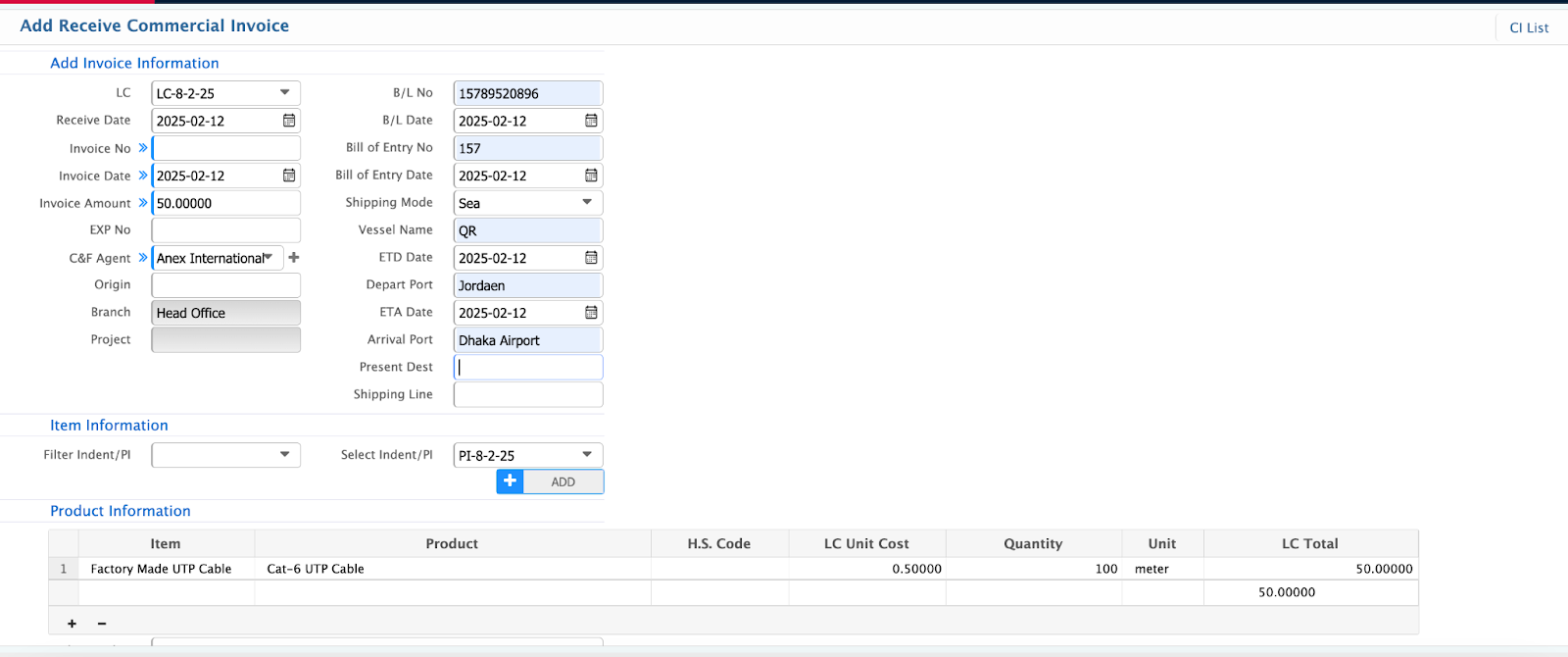
Task: Open B/L Date calendar icon
Action: (x=591, y=121)
